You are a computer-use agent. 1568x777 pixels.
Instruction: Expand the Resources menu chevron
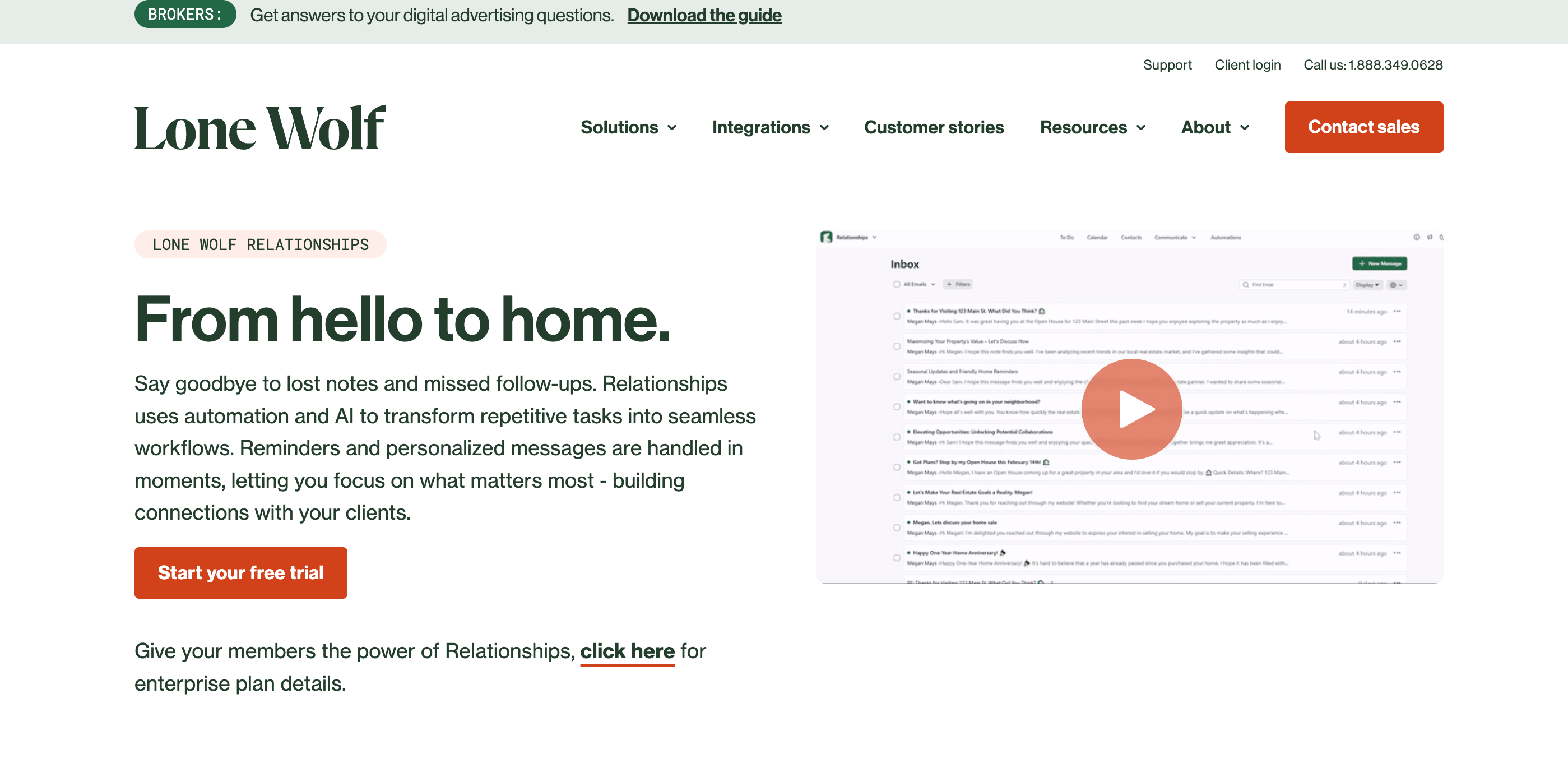point(1141,128)
